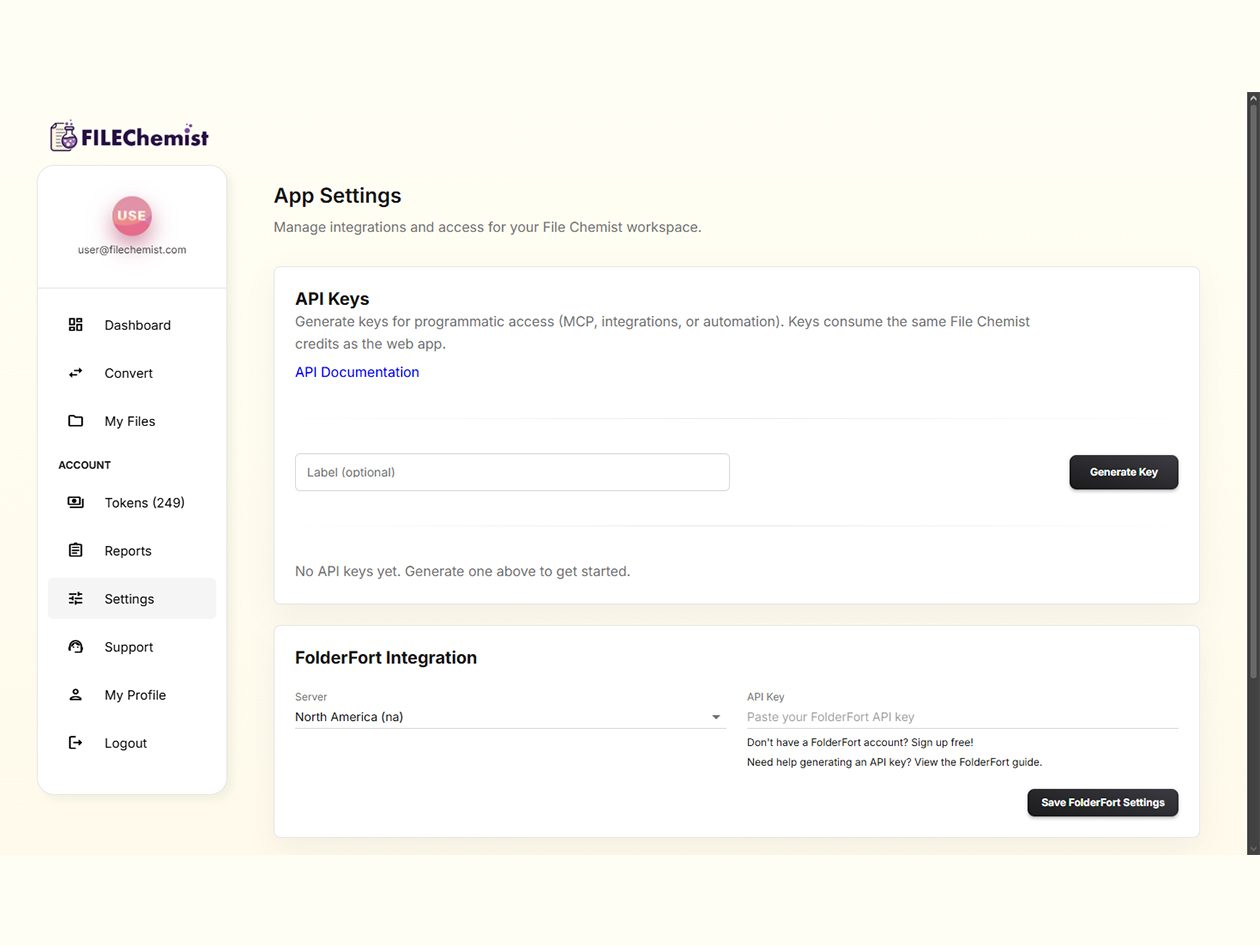Image resolution: width=1260 pixels, height=946 pixels.
Task: Click the Convert arrows icon
Action: pos(75,372)
